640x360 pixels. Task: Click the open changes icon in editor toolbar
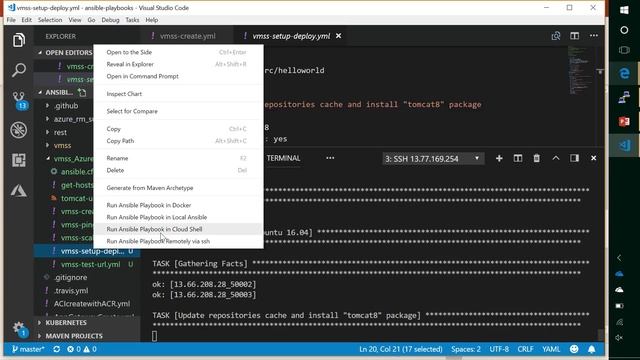(x=556, y=36)
